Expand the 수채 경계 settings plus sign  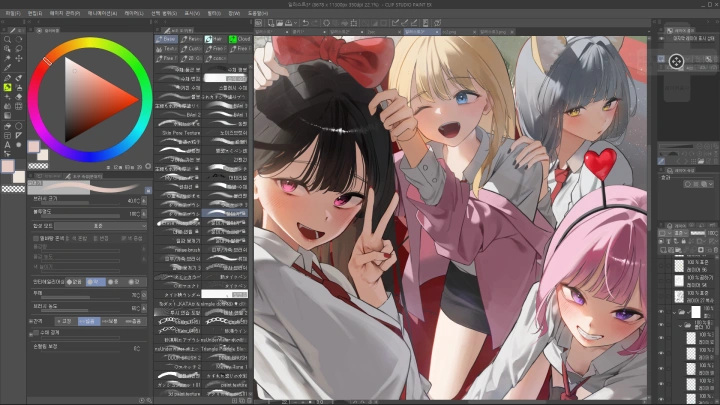(31, 334)
